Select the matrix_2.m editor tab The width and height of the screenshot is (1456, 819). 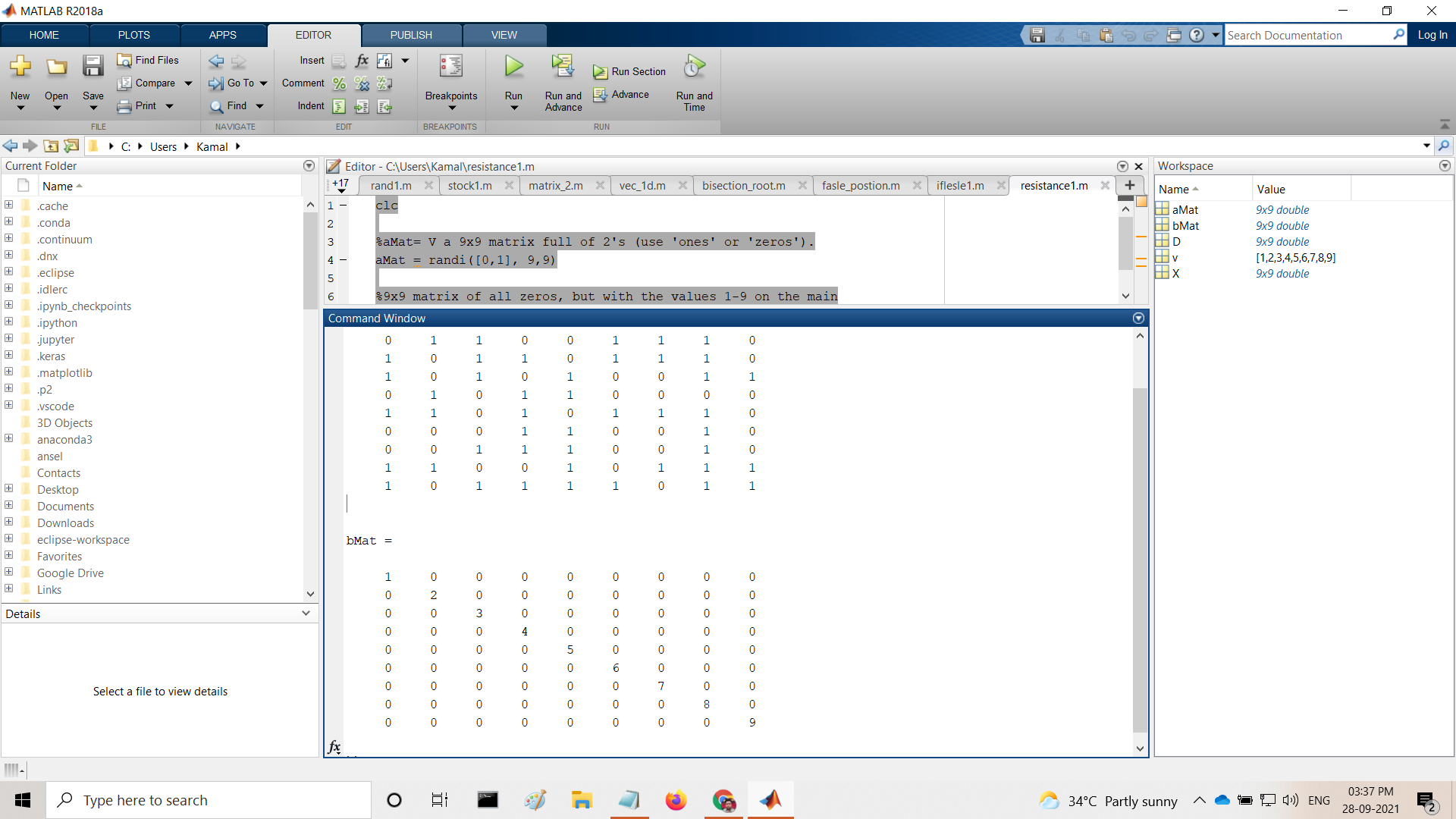tap(556, 186)
